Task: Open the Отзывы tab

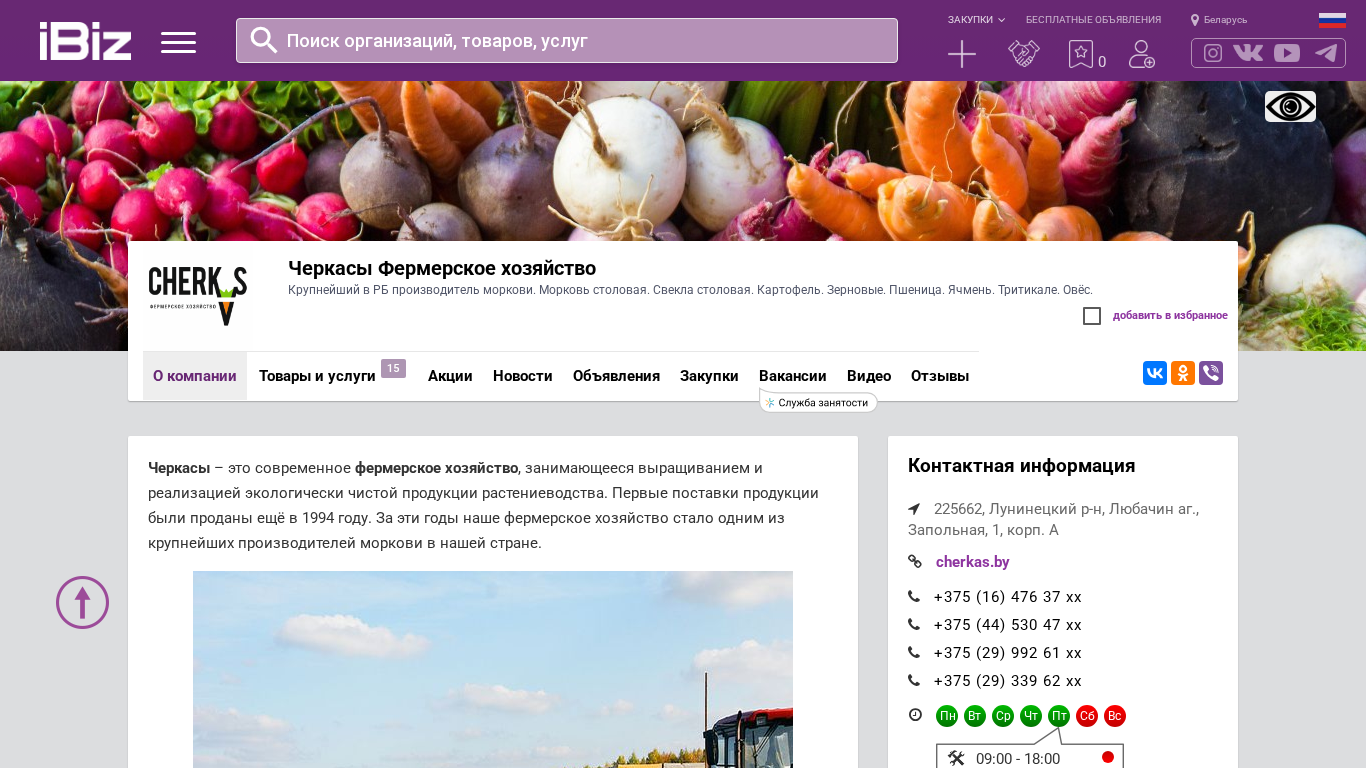Action: (940, 376)
